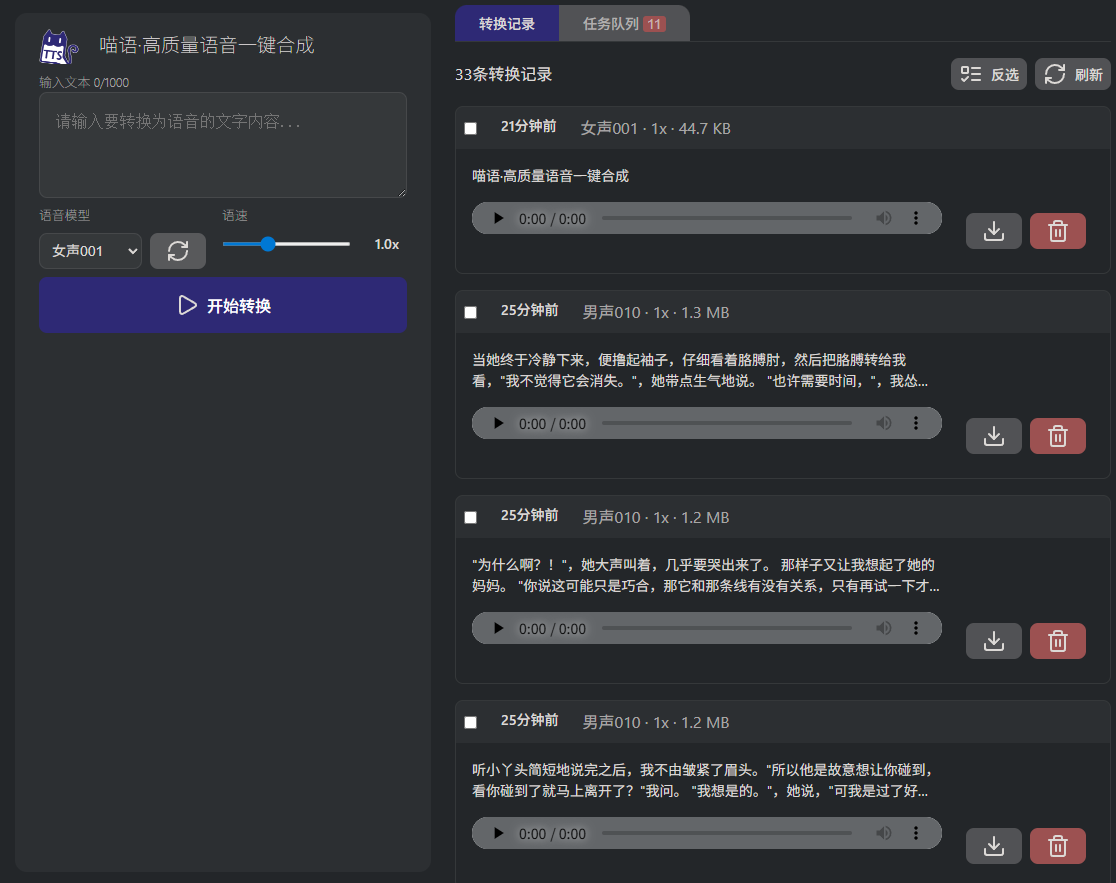
Task: Play the audio starting 当她终于冷静下来
Action: click(x=498, y=423)
